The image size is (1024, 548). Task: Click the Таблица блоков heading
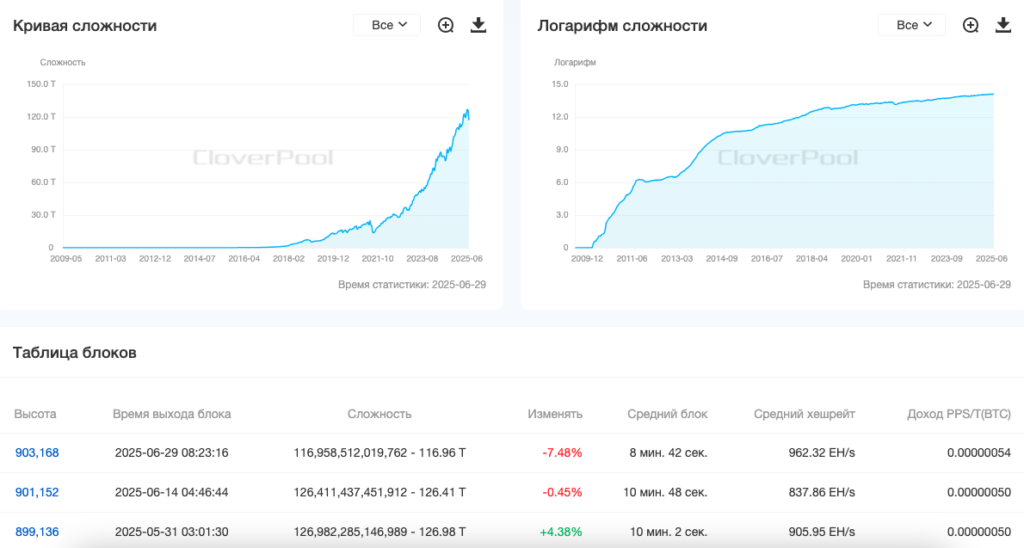74,353
